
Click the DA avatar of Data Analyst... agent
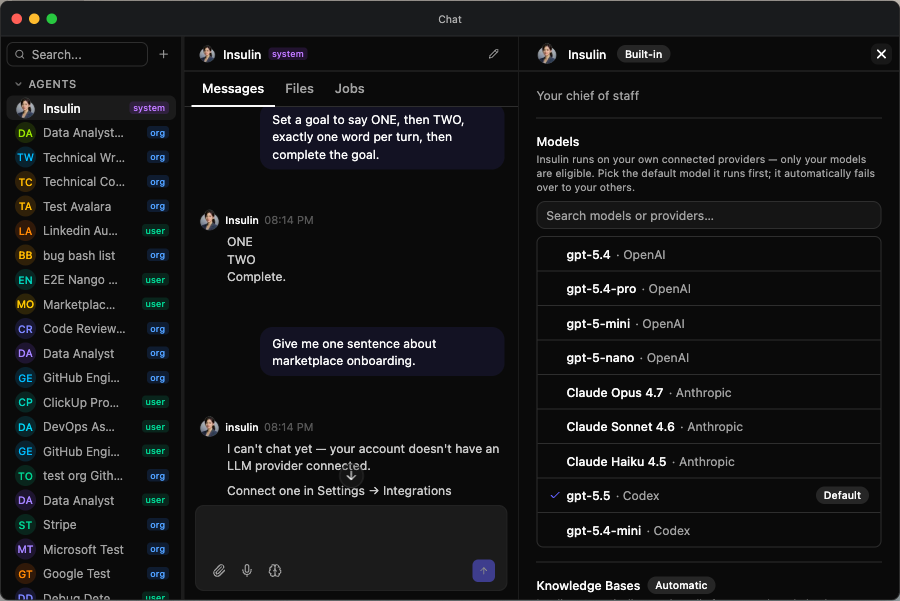25,133
